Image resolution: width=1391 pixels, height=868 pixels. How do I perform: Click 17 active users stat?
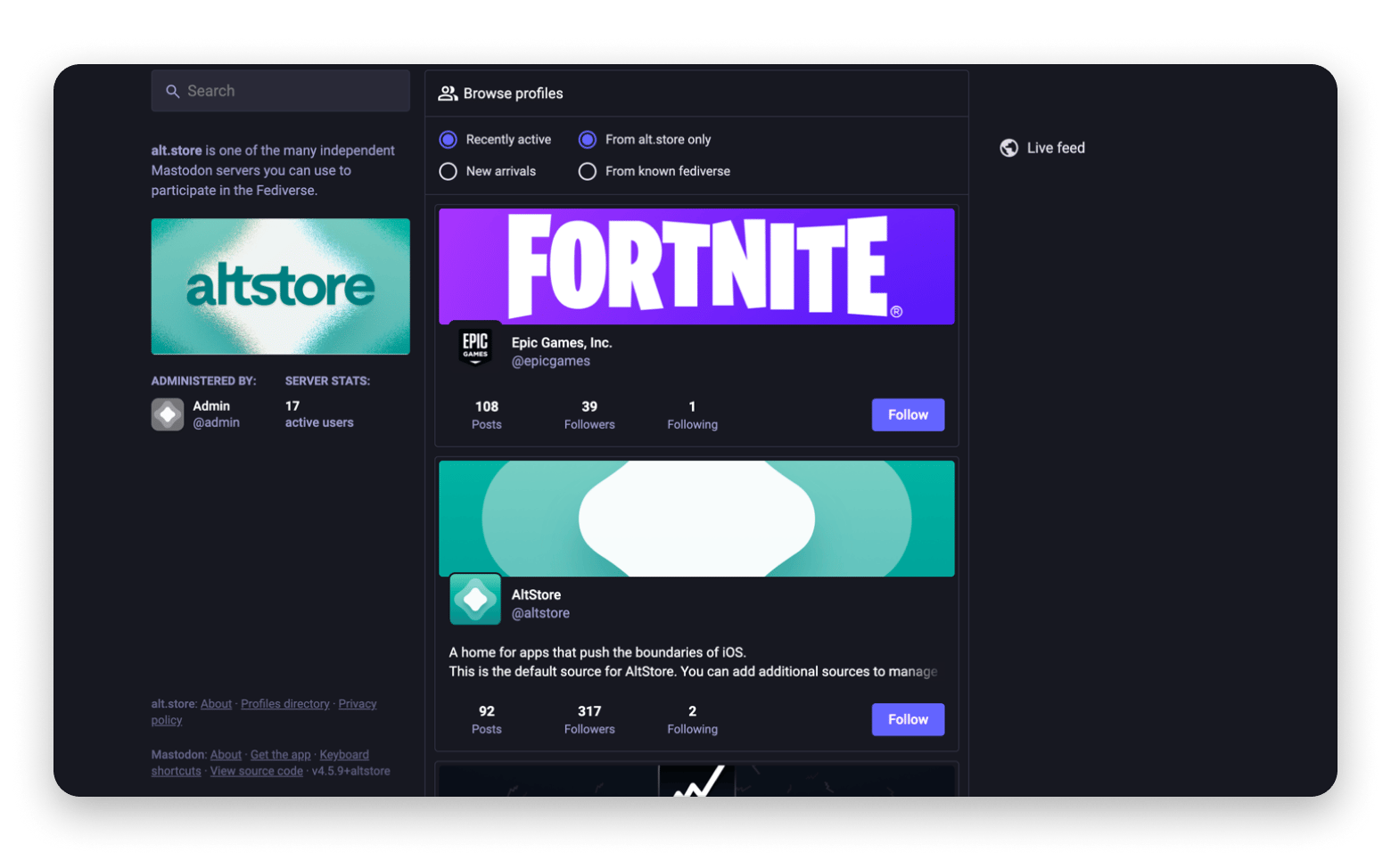tap(319, 414)
